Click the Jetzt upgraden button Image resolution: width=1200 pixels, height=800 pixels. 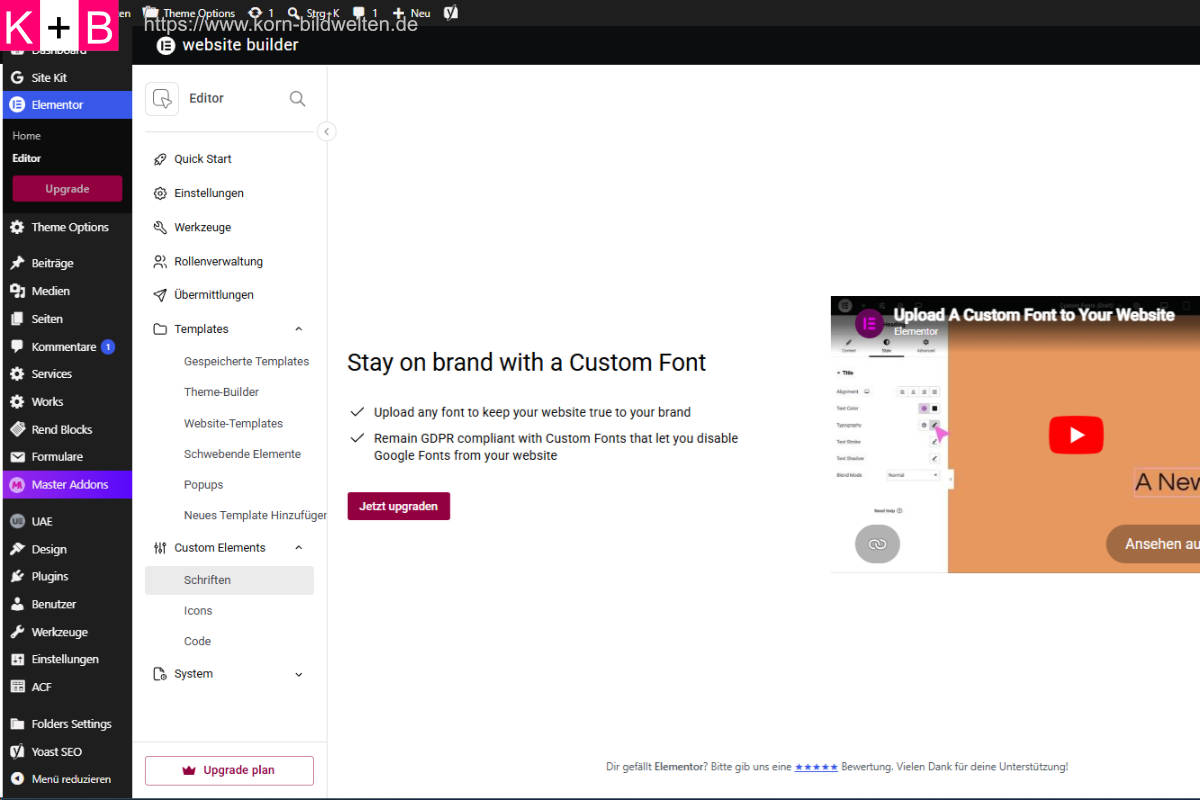[399, 506]
